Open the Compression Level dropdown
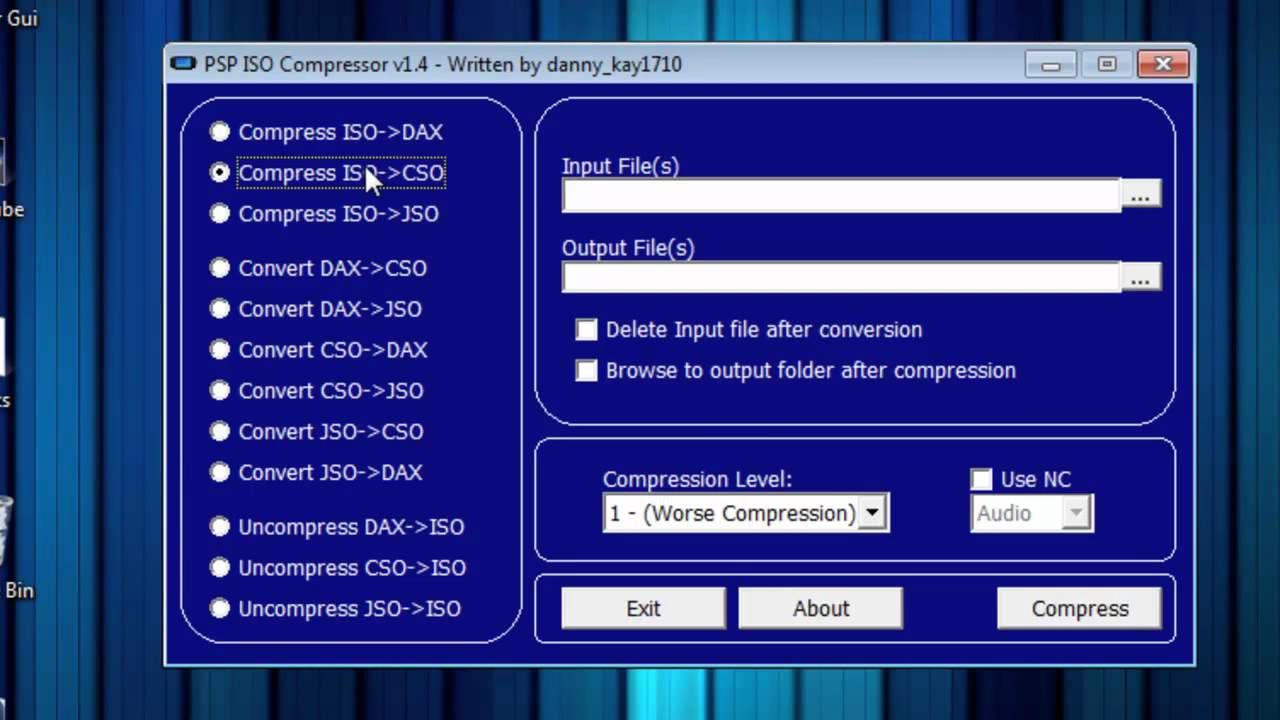This screenshot has width=1280, height=720. 746,514
